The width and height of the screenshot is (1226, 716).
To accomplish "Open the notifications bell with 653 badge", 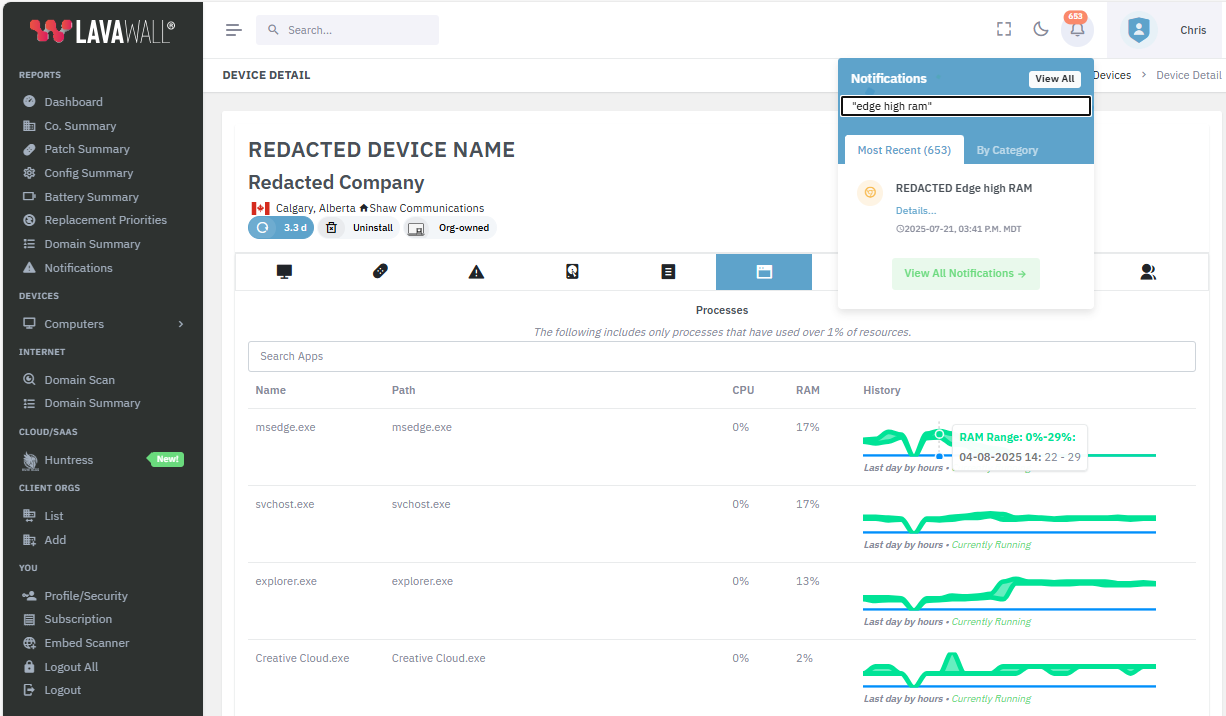I will click(x=1077, y=30).
